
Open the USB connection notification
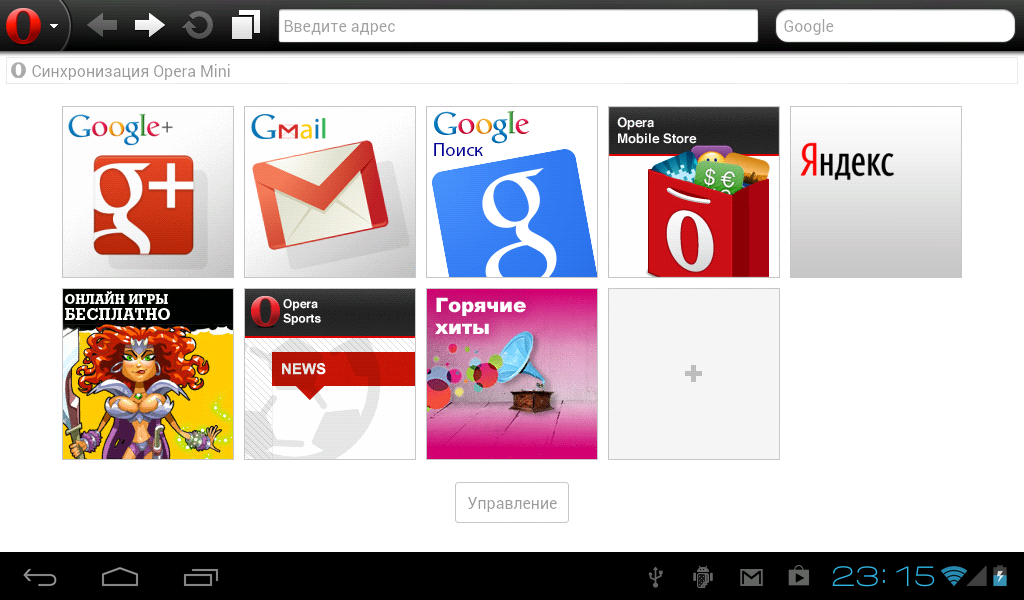coord(656,577)
